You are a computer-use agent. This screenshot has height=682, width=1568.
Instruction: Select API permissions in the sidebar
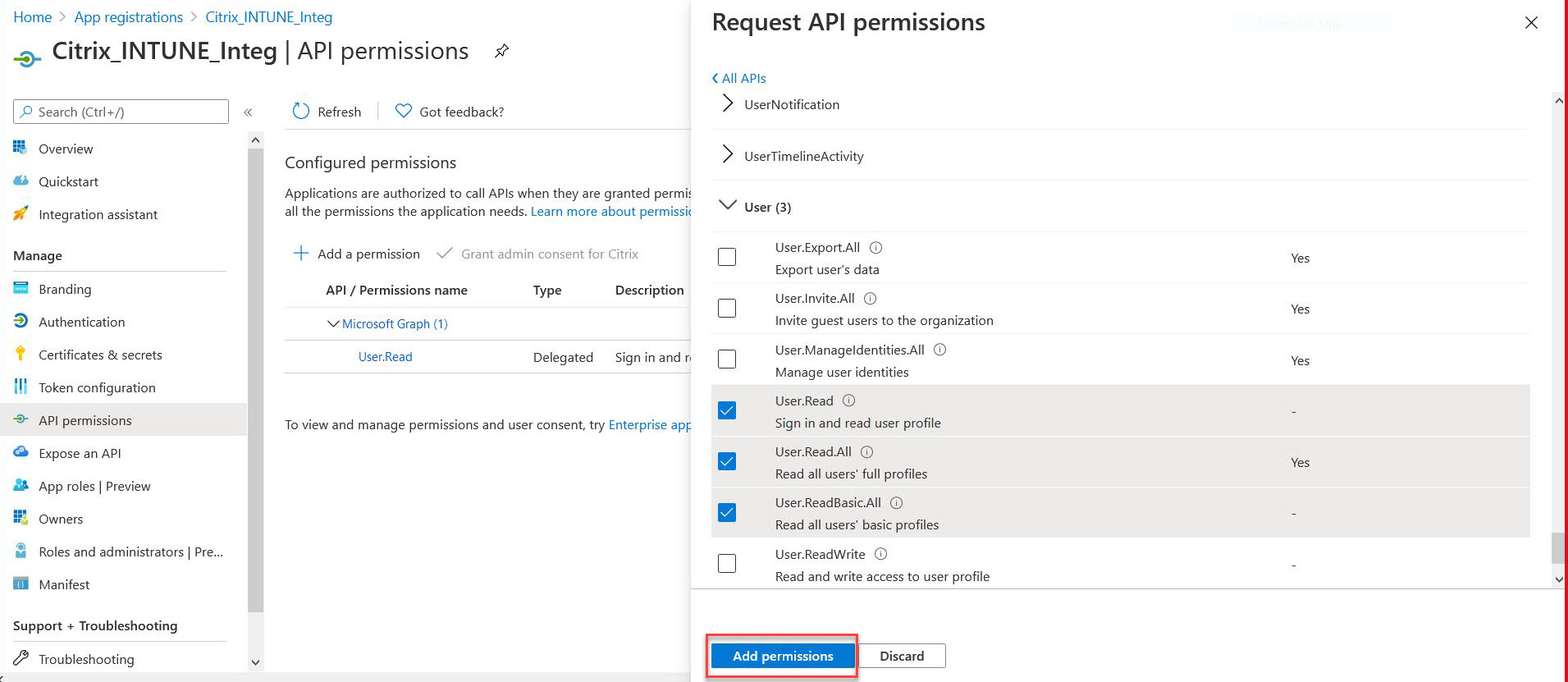click(123, 420)
